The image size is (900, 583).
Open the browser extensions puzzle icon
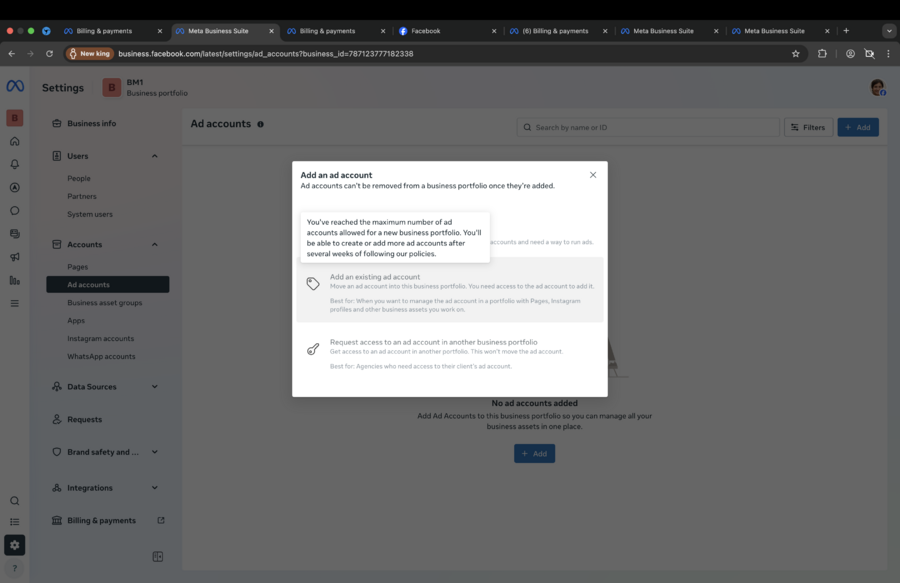[x=823, y=54]
